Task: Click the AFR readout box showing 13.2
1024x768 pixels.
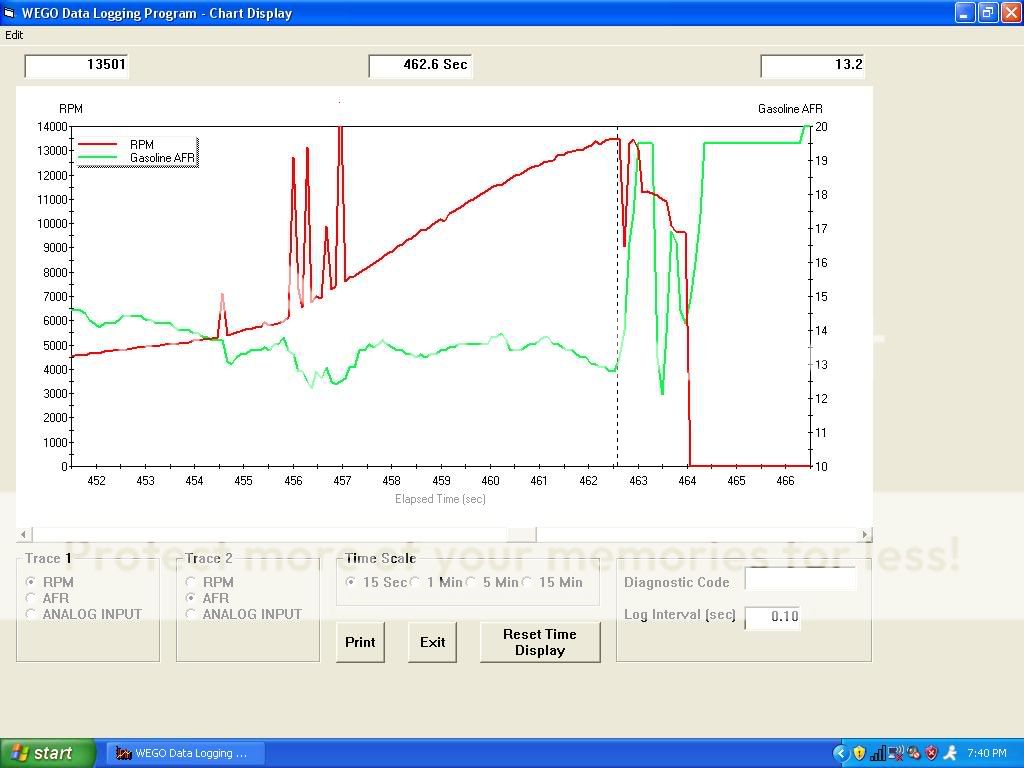Action: pyautogui.click(x=813, y=65)
